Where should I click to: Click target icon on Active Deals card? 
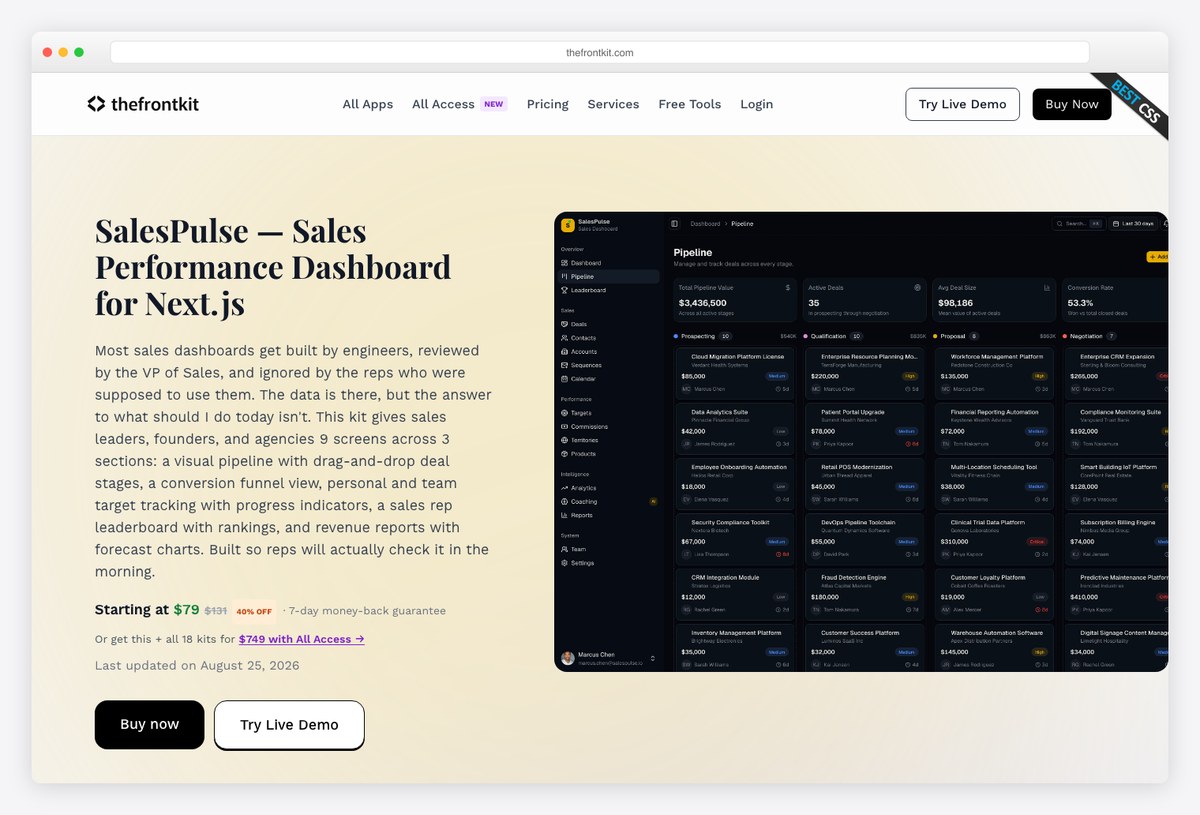pos(917,287)
